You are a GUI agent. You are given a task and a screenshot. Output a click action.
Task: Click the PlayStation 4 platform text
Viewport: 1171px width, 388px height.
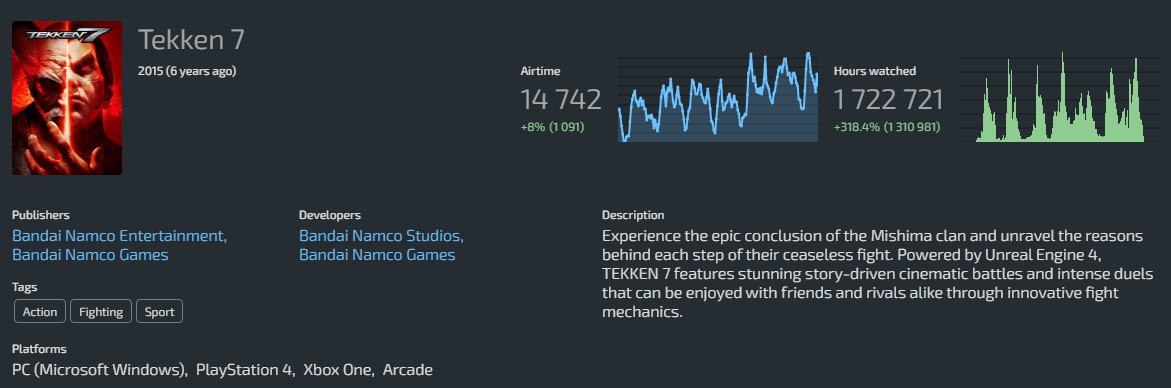pyautogui.click(x=245, y=369)
